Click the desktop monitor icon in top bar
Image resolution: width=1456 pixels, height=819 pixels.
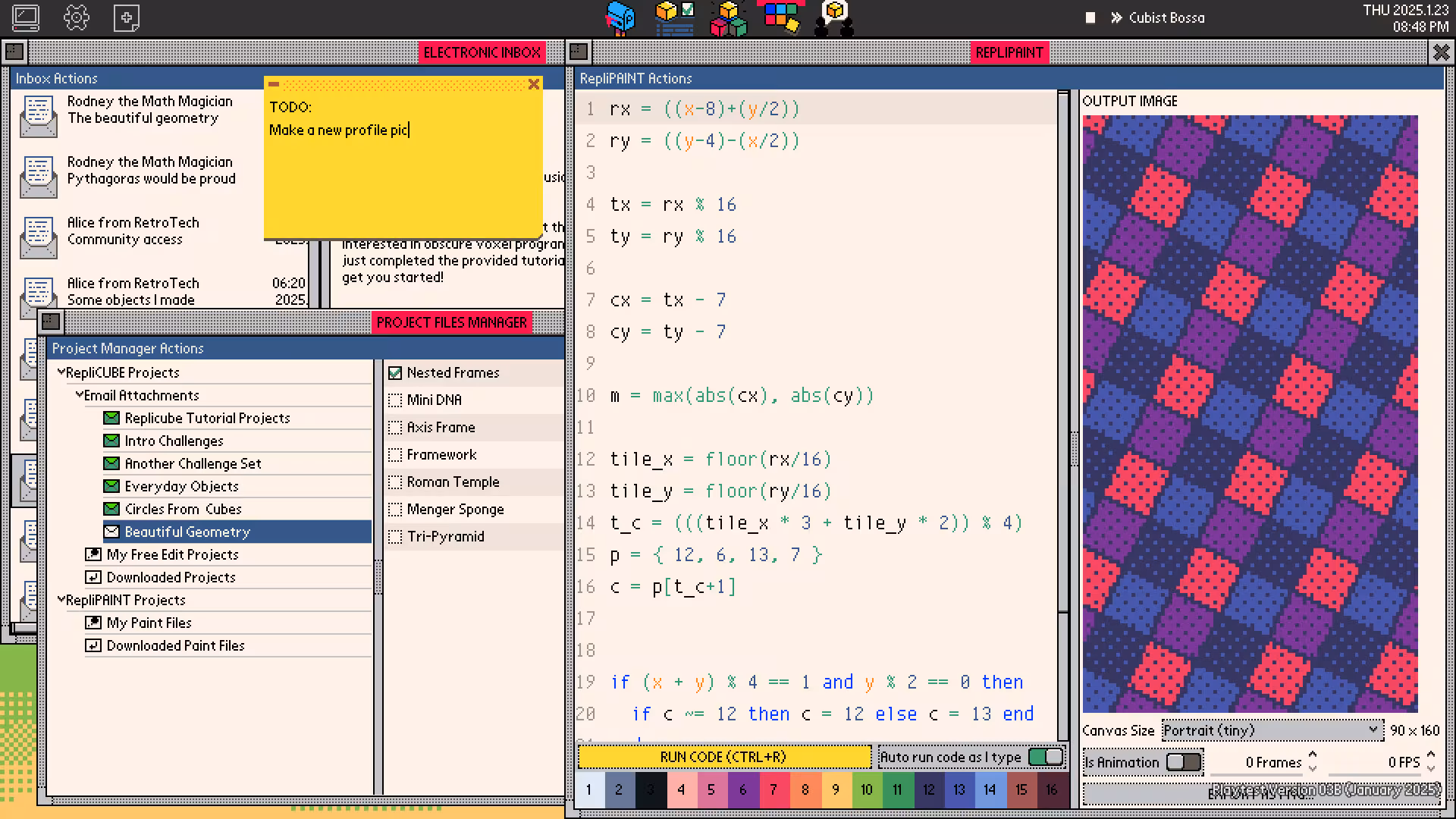tap(26, 17)
